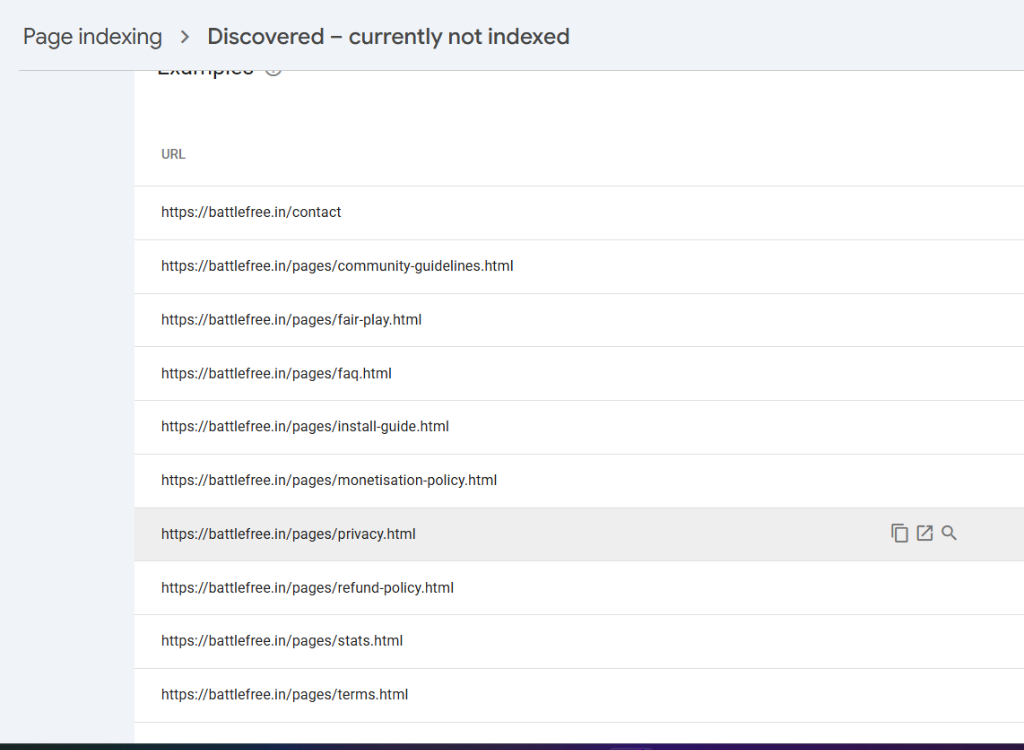Select the monetisation-policy.html URL row
The image size is (1024, 750).
(x=579, y=481)
